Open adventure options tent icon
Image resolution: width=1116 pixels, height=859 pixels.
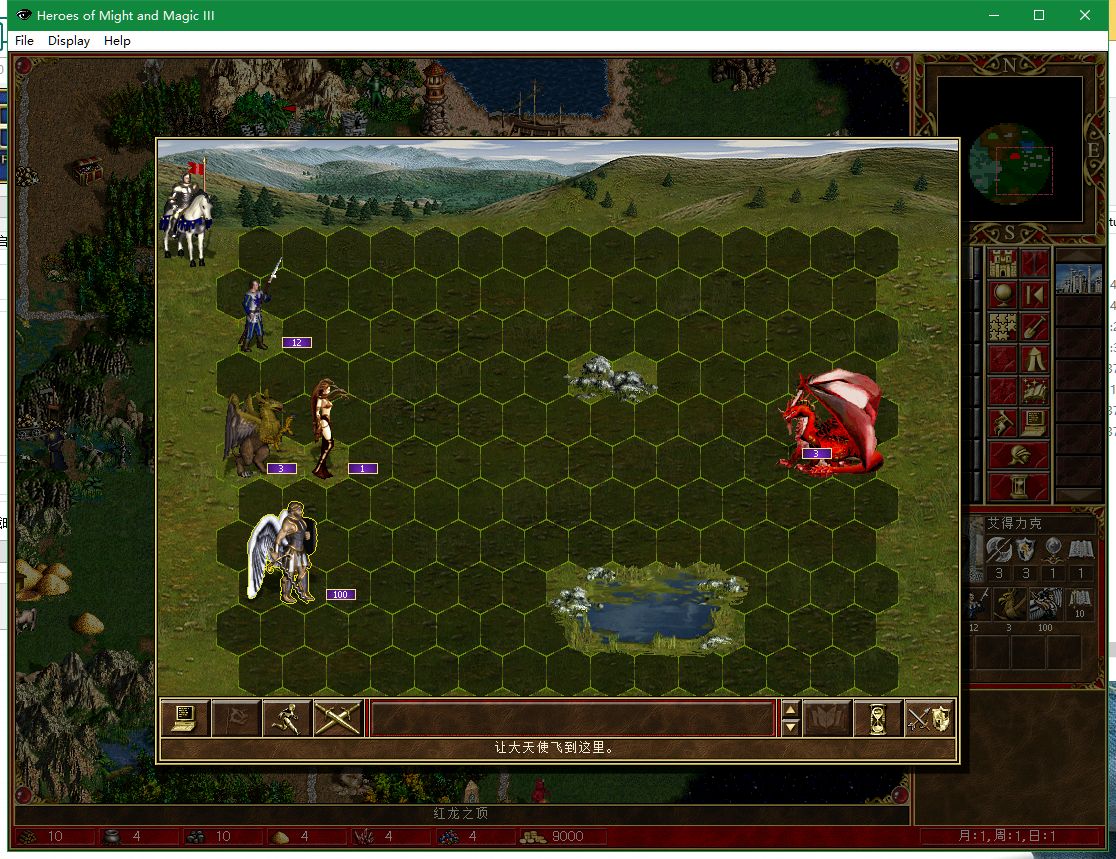1034,359
